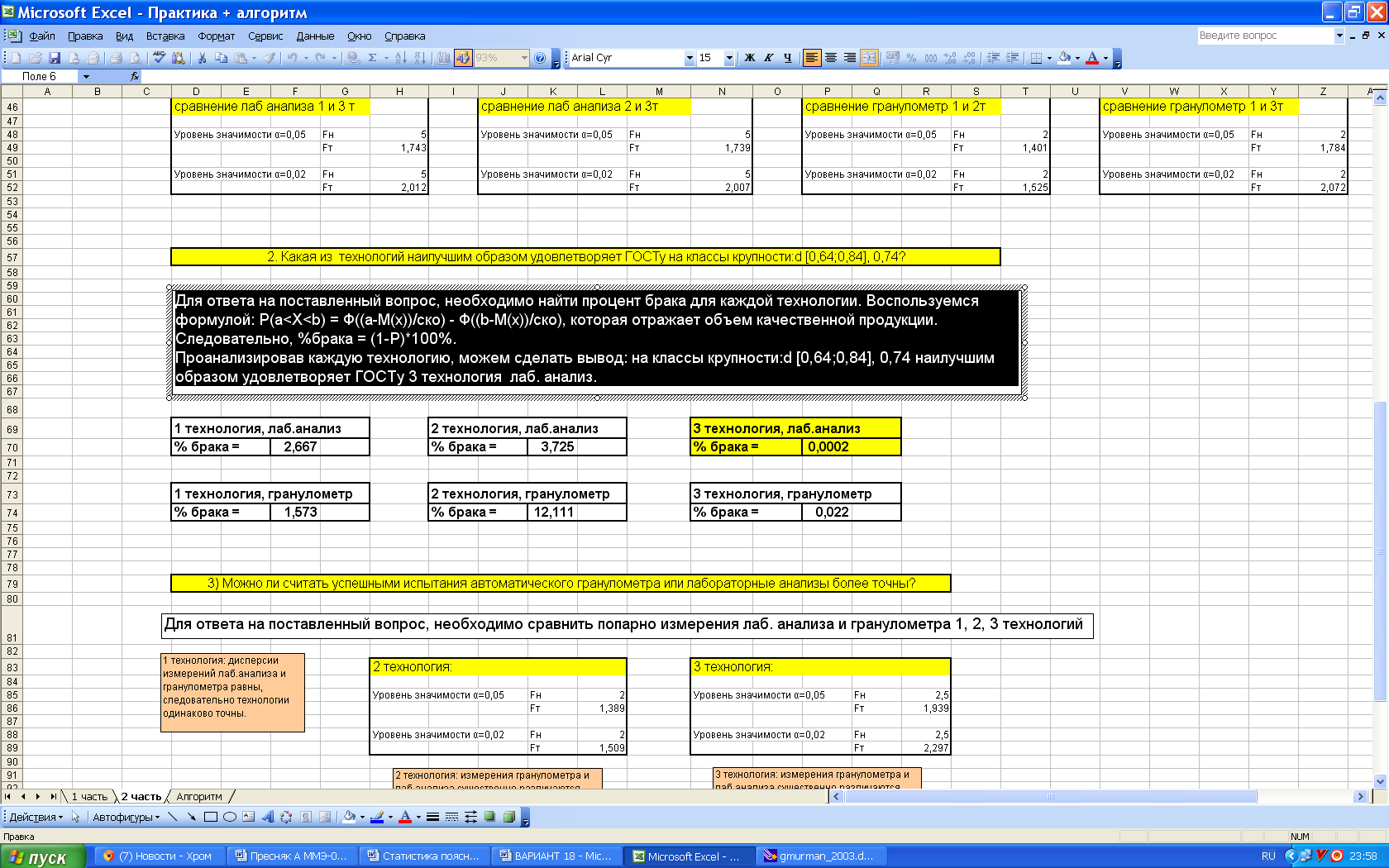Toggle Select Objects pointer in drawing toolbar
Image resolution: width=1389 pixels, height=868 pixels.
click(75, 817)
